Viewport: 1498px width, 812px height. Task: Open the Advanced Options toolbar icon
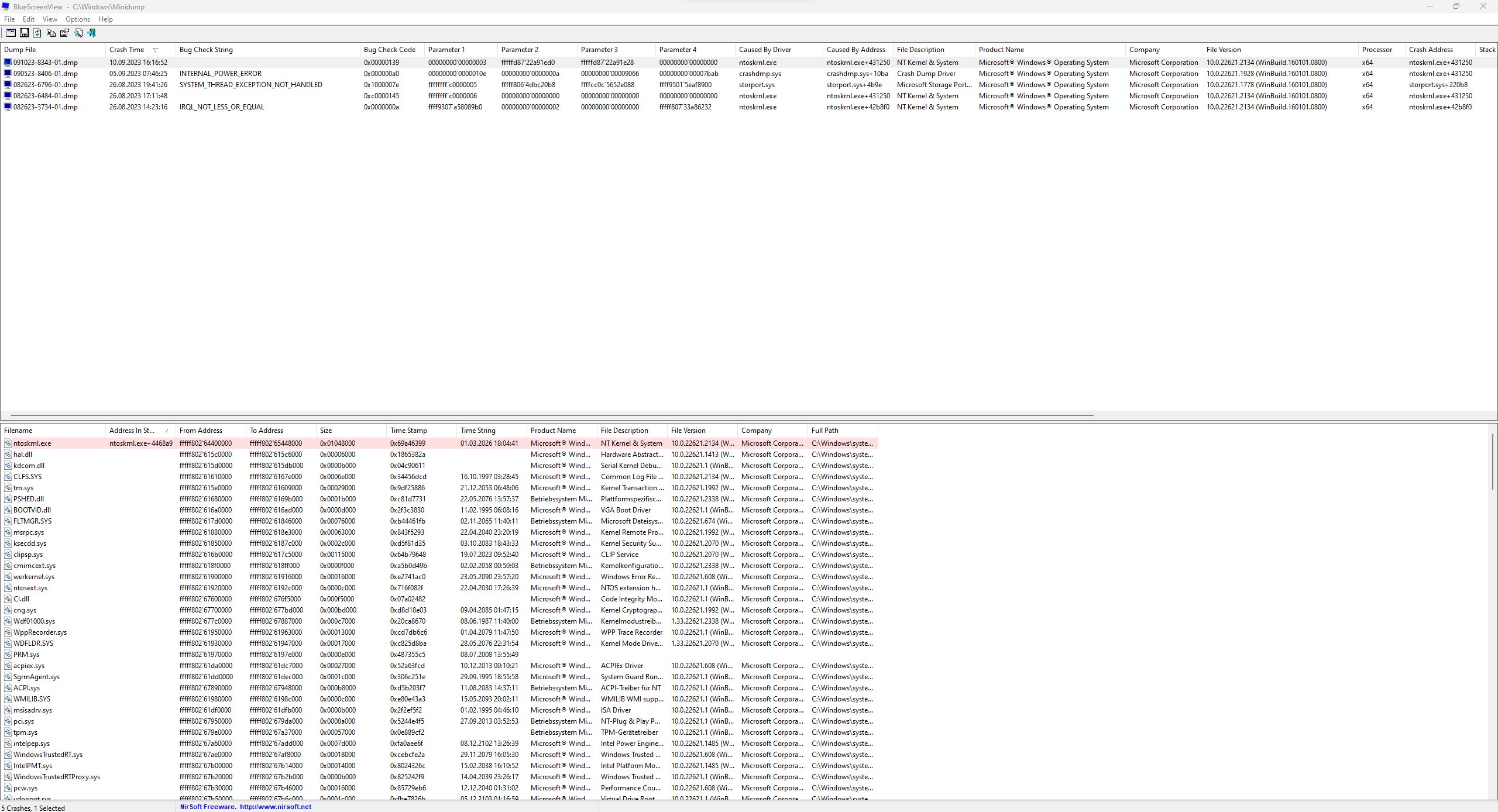click(x=11, y=33)
